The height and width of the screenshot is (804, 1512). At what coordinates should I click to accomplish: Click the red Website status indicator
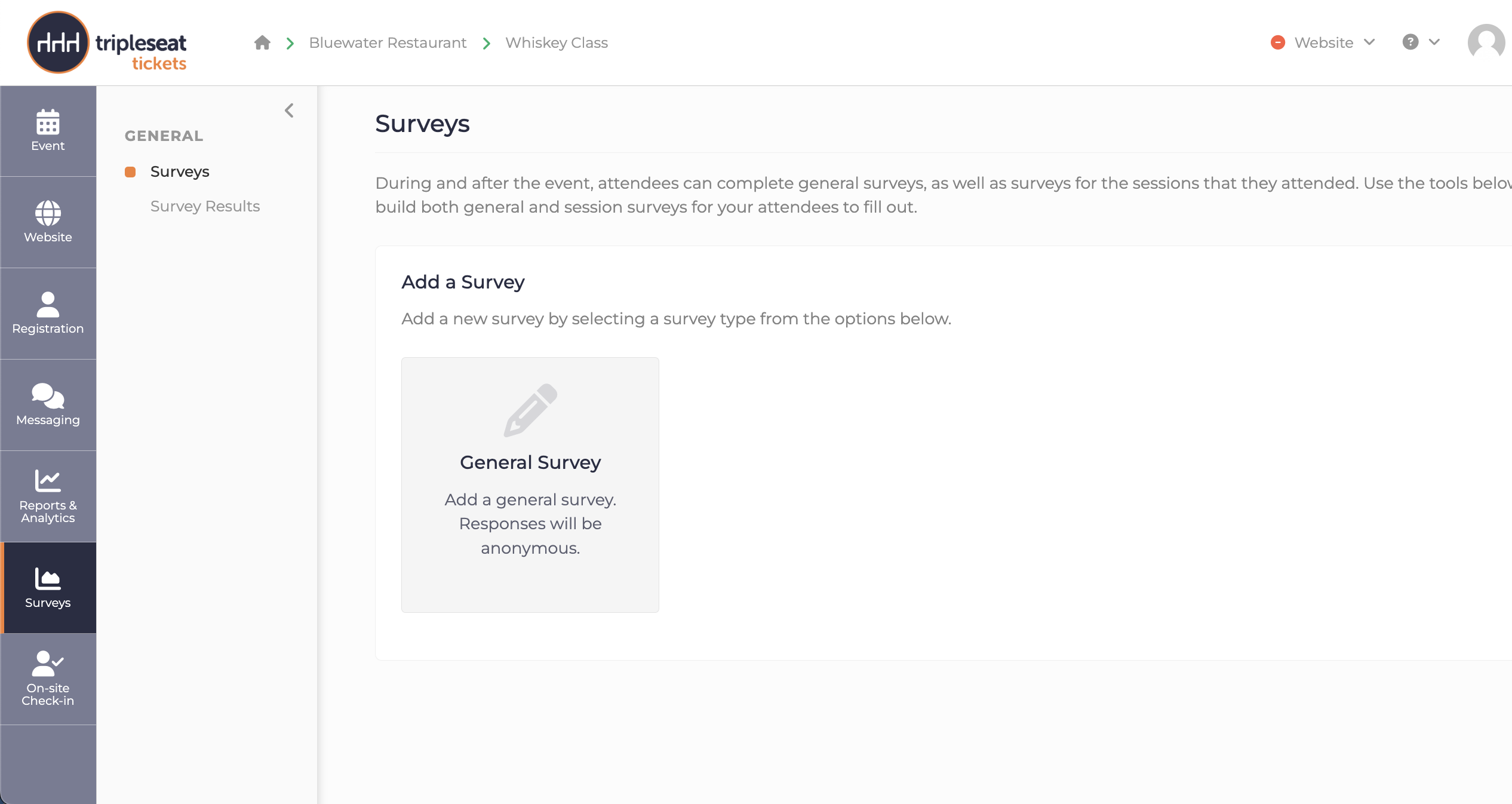[1278, 42]
